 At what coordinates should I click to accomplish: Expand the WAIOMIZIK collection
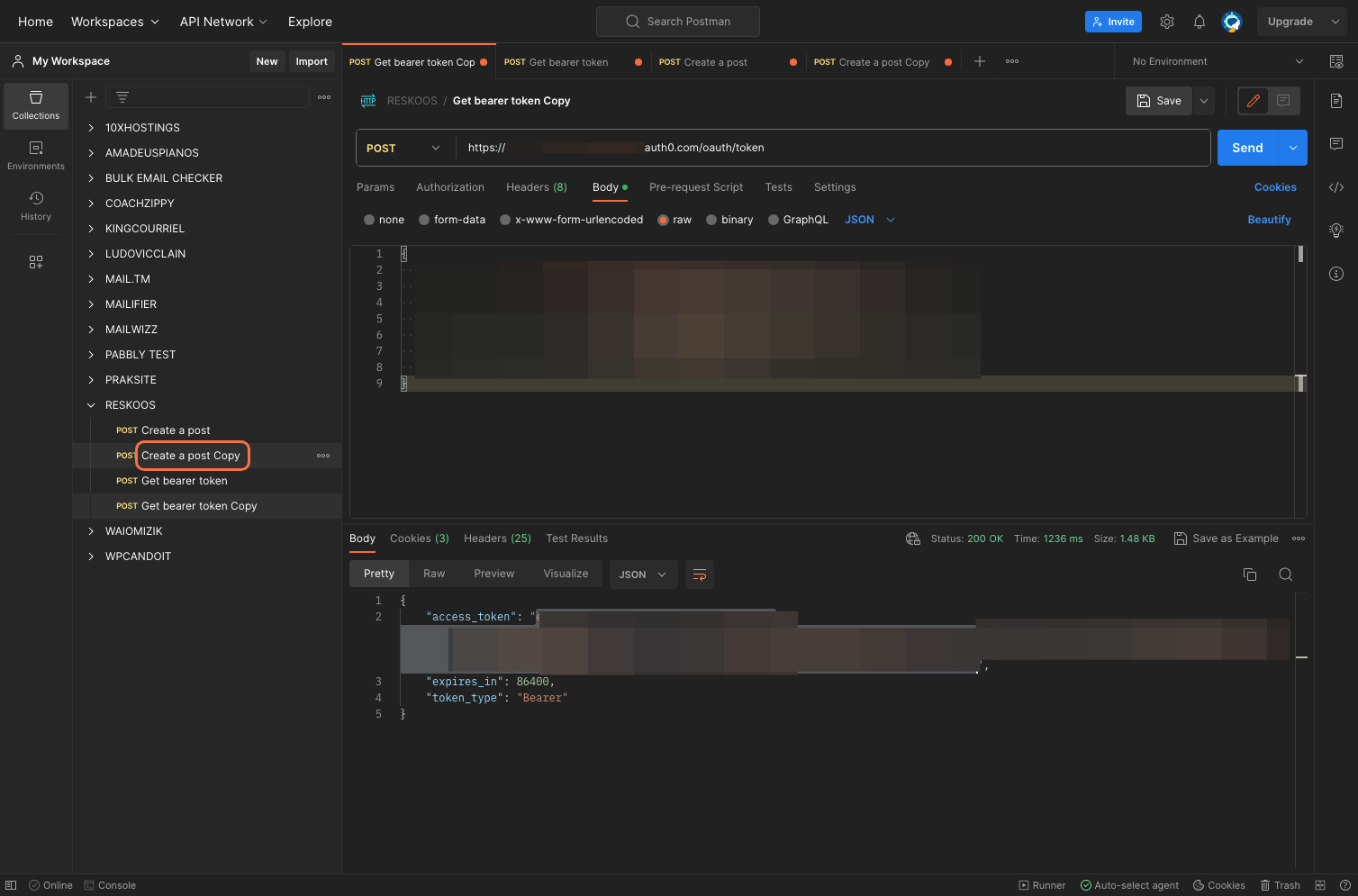point(91,531)
